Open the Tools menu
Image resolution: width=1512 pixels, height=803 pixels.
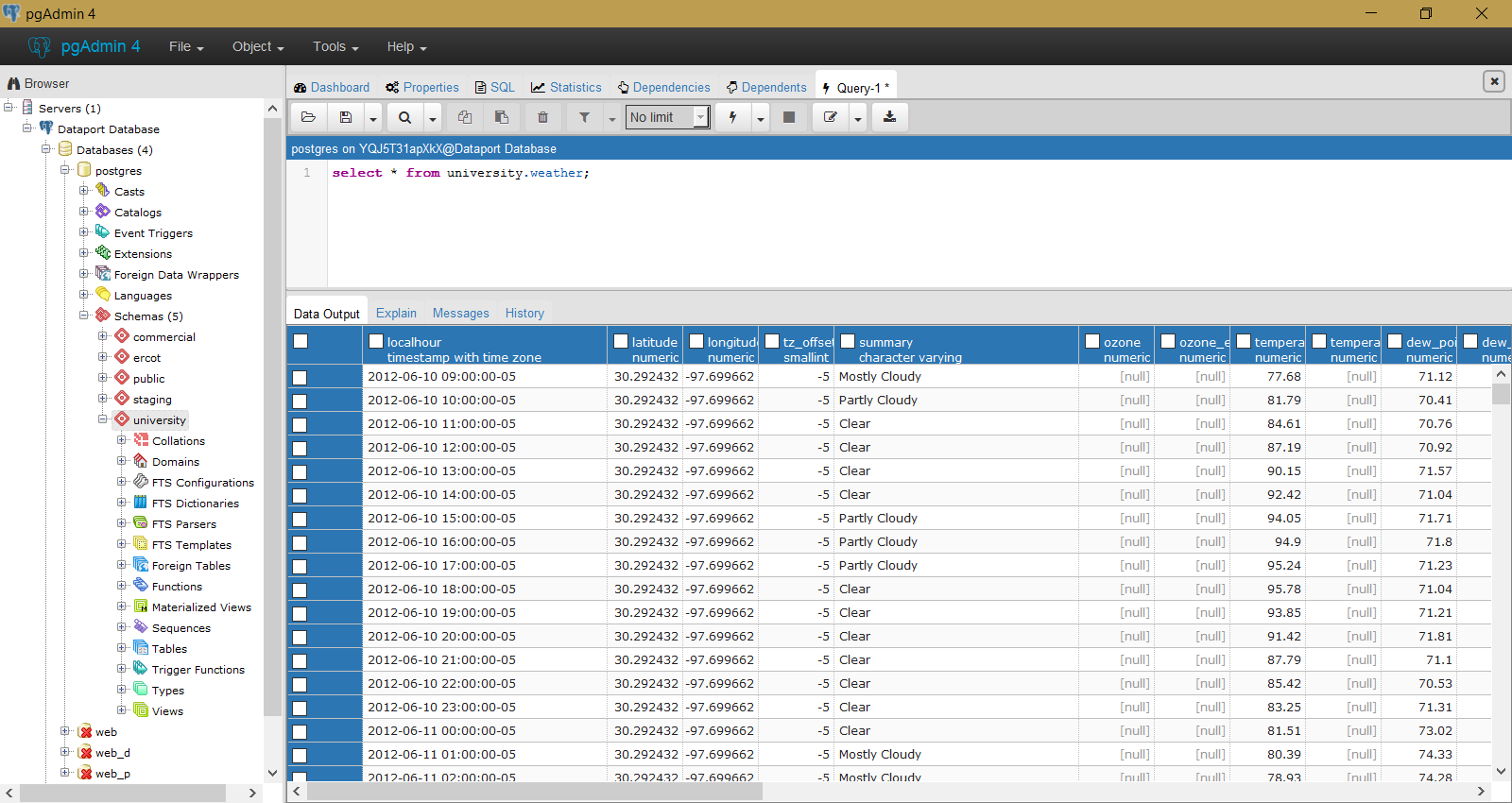click(335, 46)
